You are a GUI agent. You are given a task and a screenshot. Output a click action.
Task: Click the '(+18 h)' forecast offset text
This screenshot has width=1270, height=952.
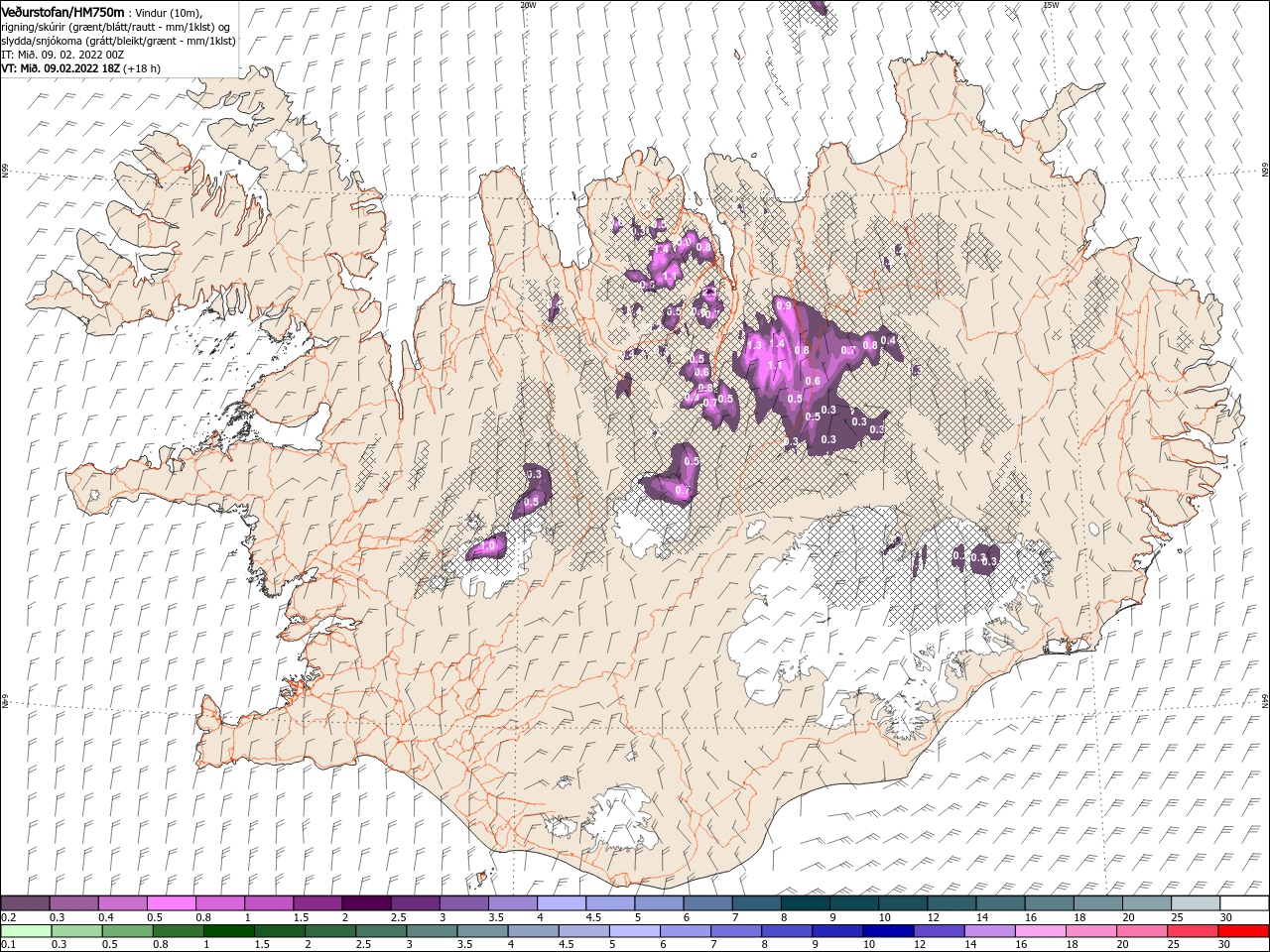(x=142, y=68)
